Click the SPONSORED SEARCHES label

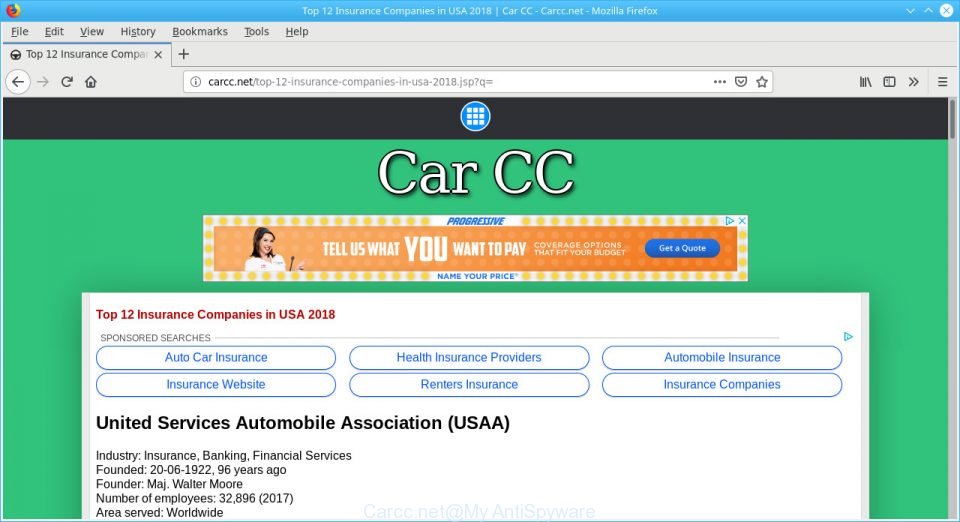(x=156, y=338)
